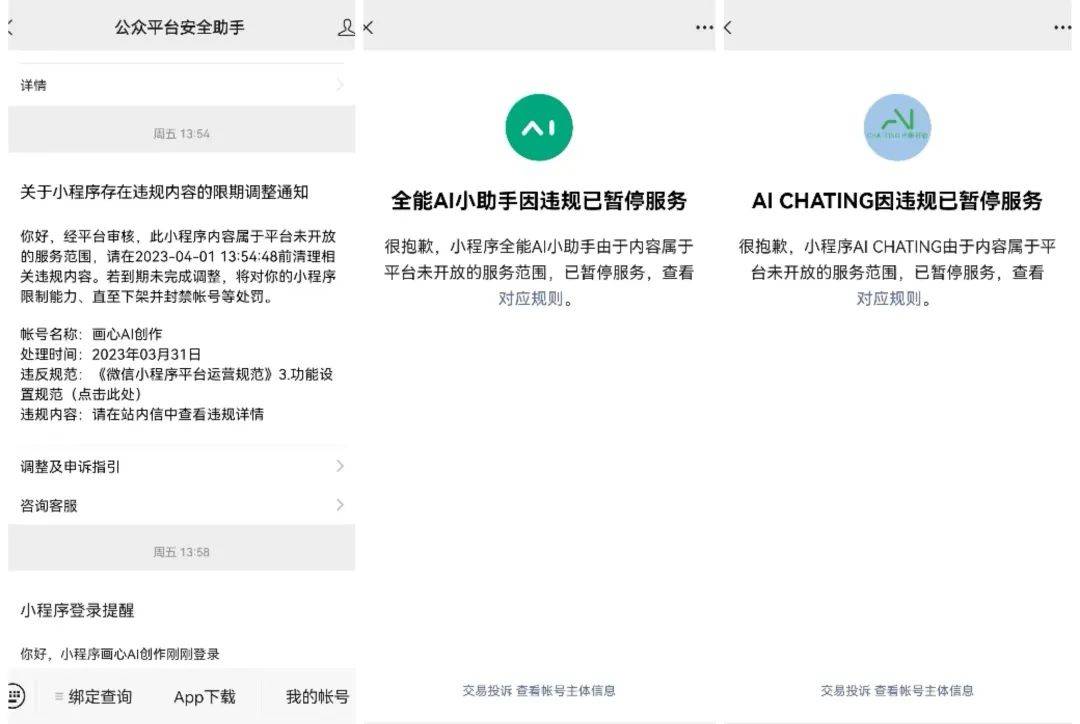Open 咨询客服
The image size is (1080, 724).
pos(182,505)
